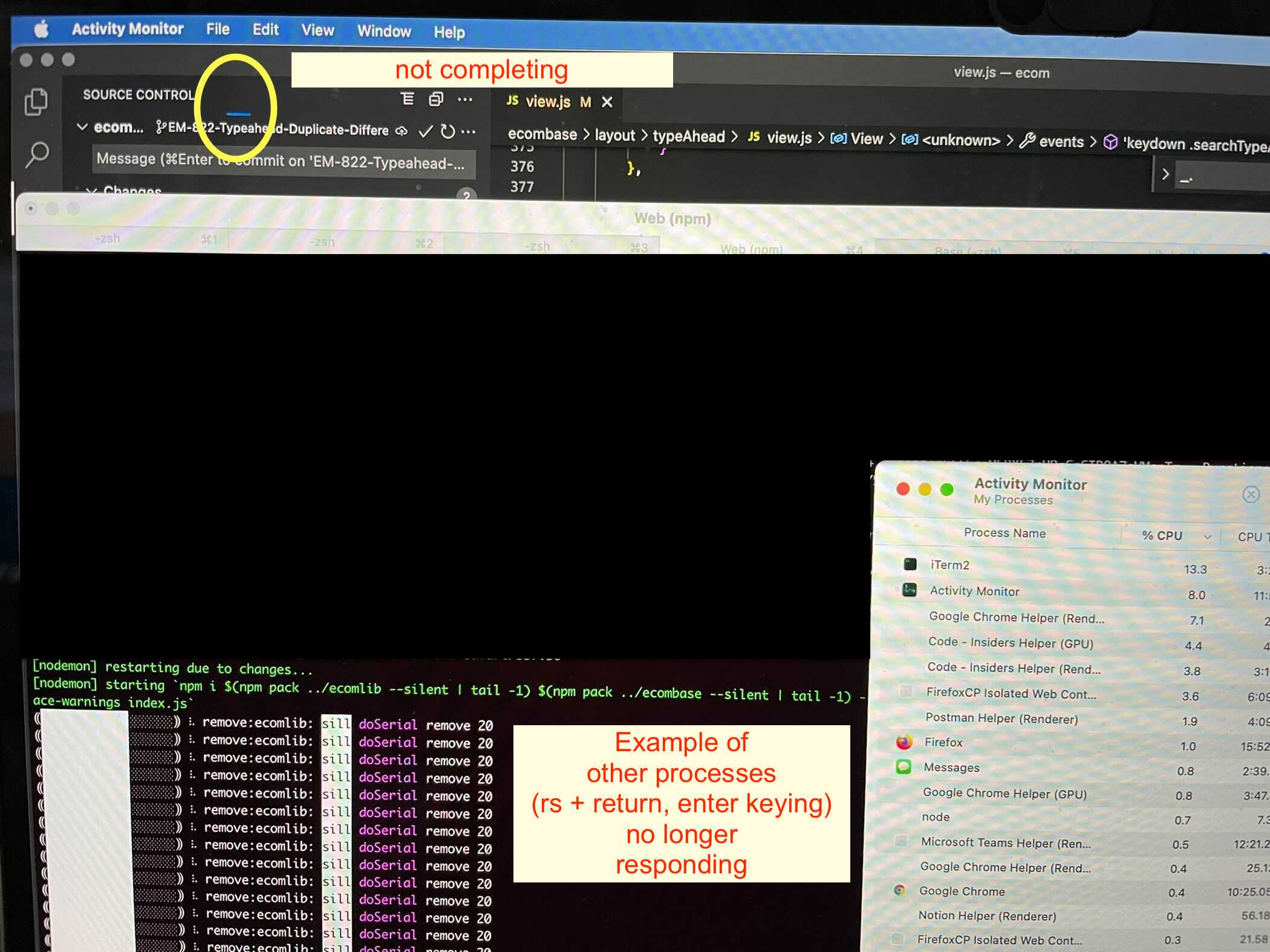This screenshot has height=952, width=1270.
Task: Close the view.js editor tab
Action: coord(607,102)
